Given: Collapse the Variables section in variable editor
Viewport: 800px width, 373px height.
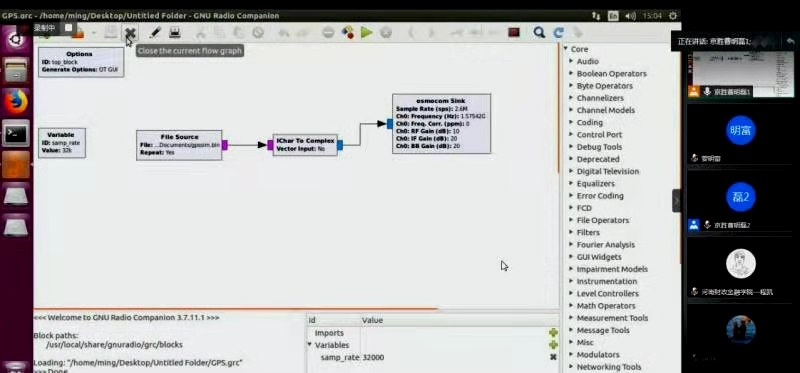Looking at the screenshot, I should pyautogui.click(x=309, y=345).
